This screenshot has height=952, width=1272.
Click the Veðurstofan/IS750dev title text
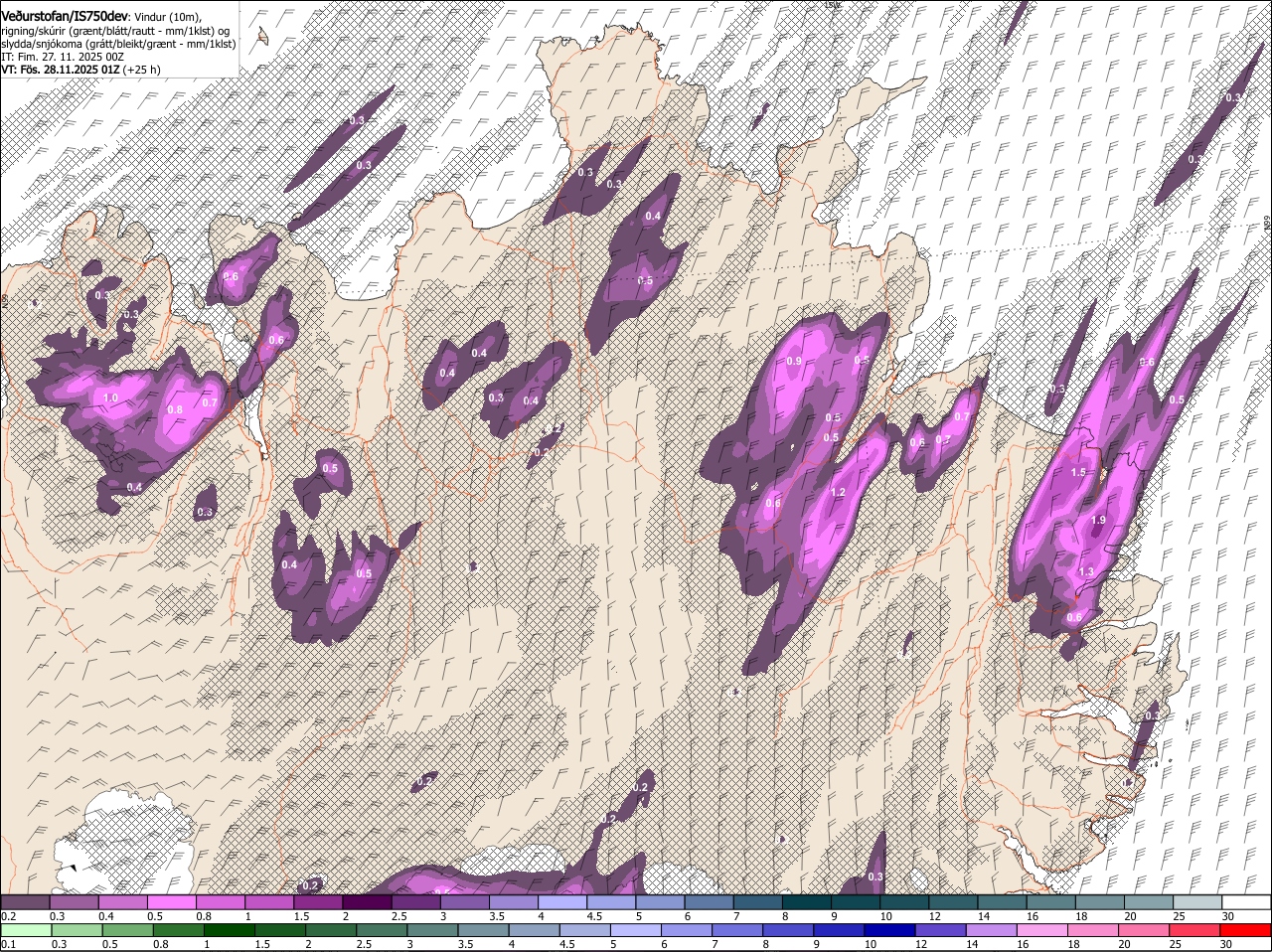65,15
